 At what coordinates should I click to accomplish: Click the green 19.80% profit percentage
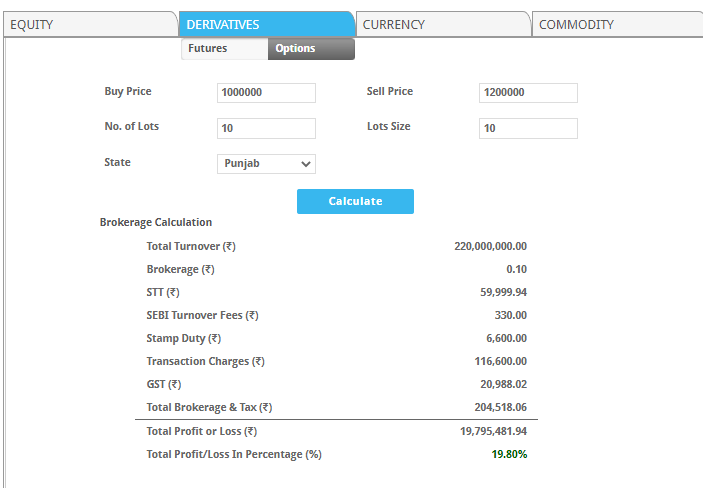[509, 454]
